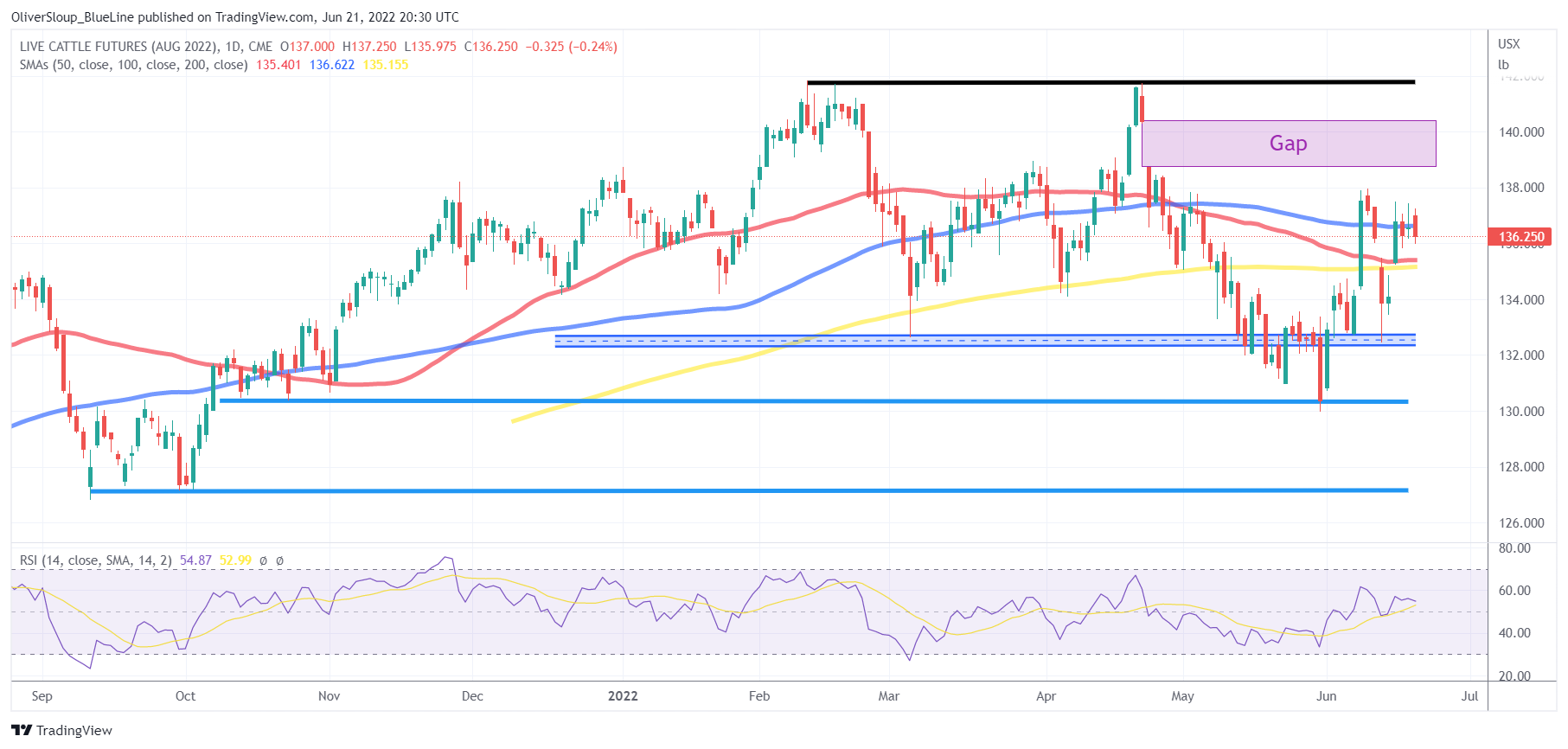The image size is (1568, 749).
Task: Click the Mar label on time axis
Action: (889, 696)
